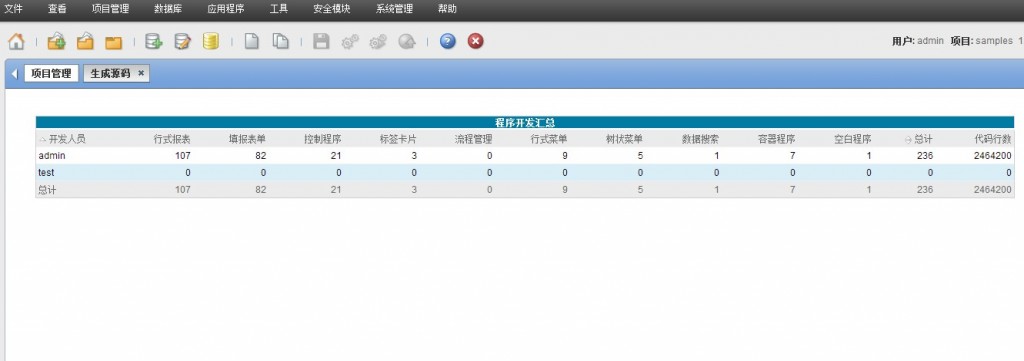Click the edit database pencil icon
This screenshot has width=1024, height=361.
coord(182,41)
